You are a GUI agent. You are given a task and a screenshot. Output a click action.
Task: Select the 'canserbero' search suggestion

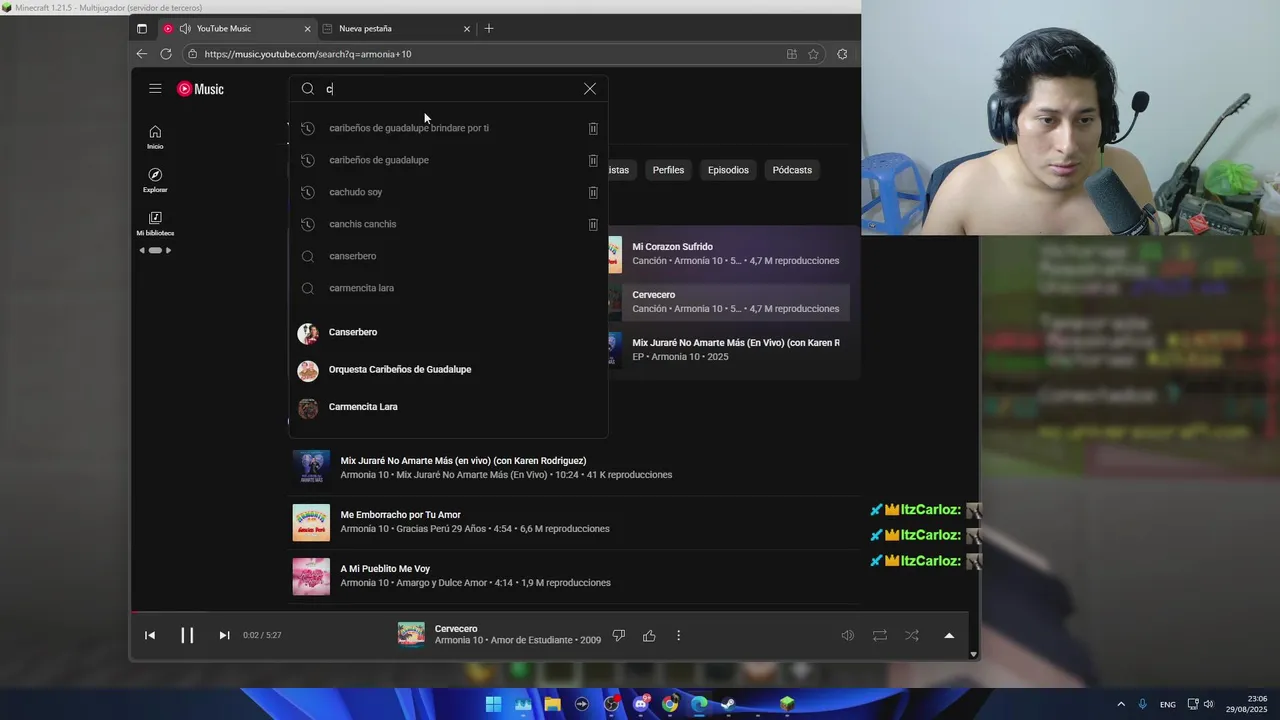(352, 256)
